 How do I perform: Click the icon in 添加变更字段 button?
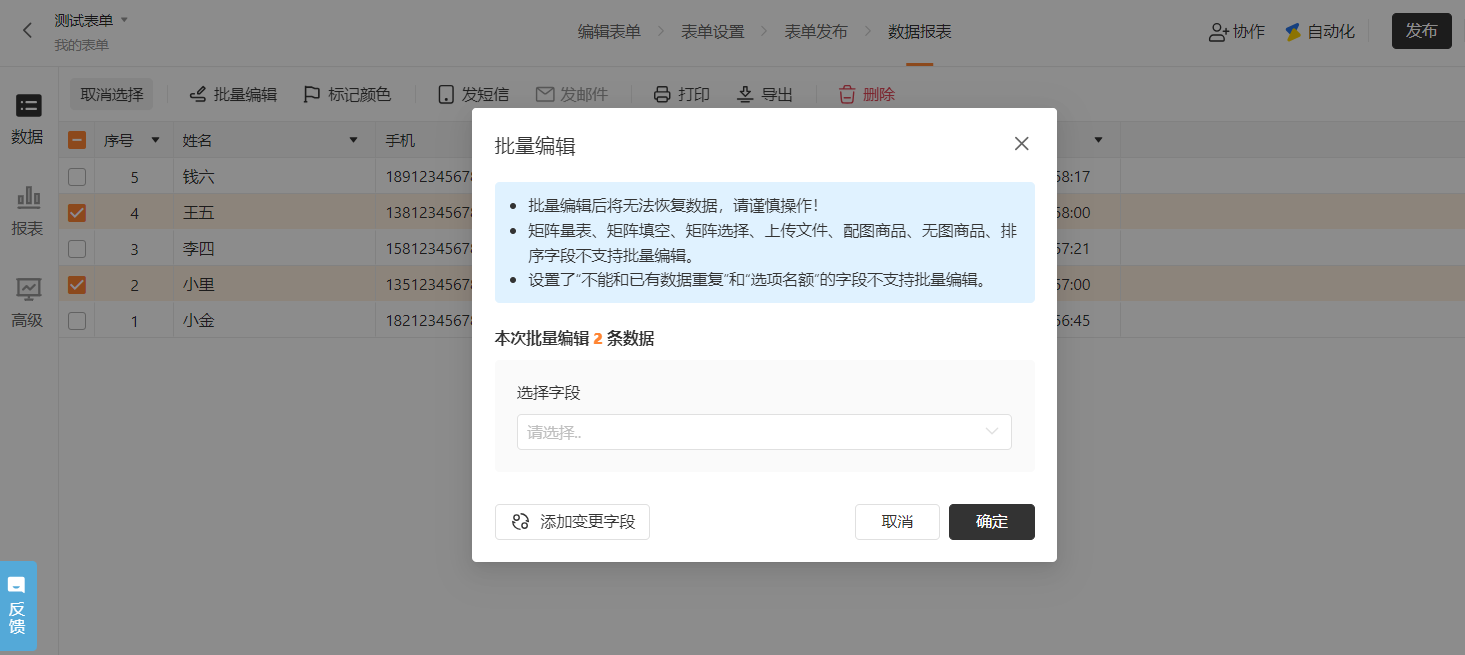click(520, 522)
